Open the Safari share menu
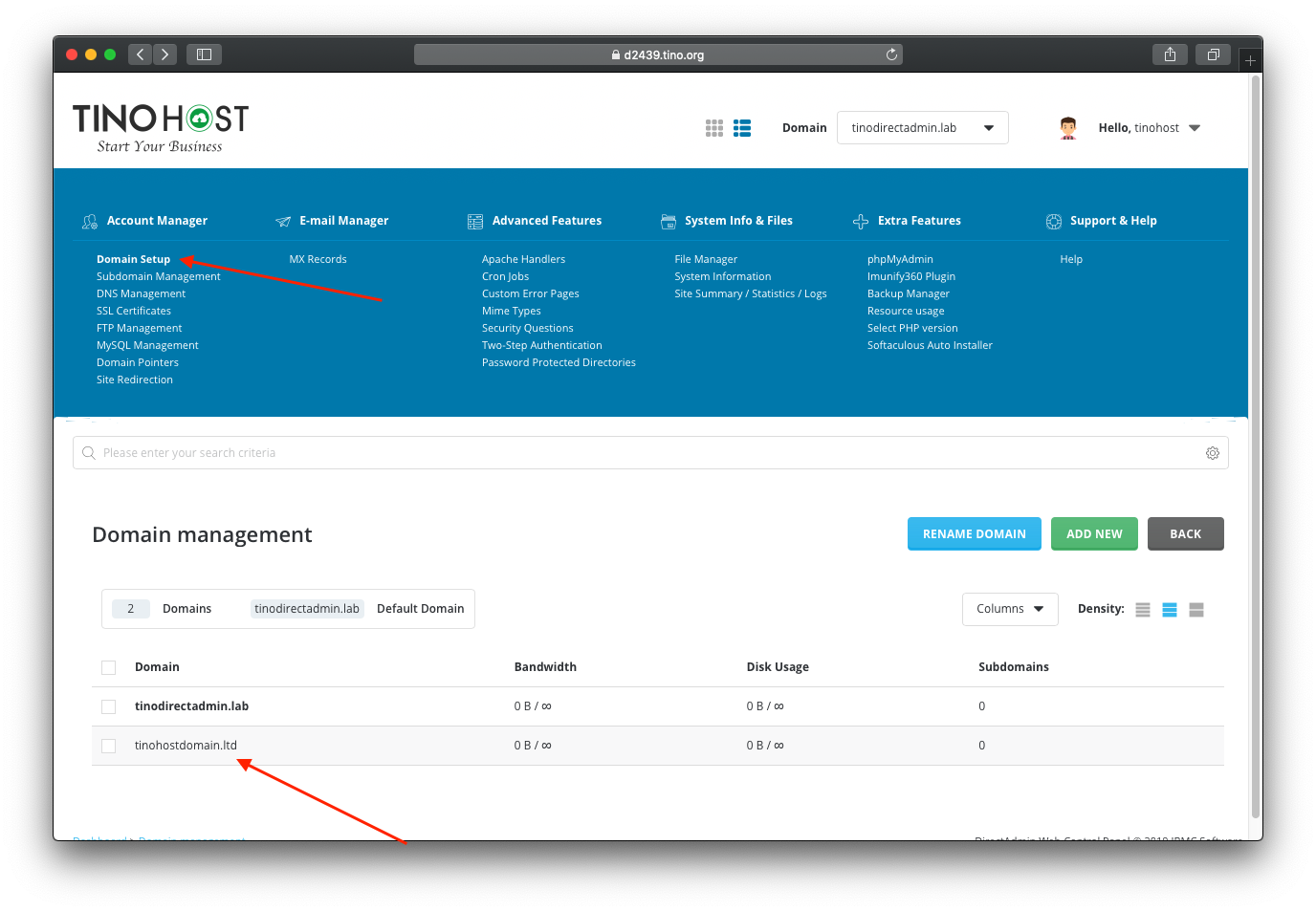Viewport: 1316px width, 911px height. coord(1170,54)
